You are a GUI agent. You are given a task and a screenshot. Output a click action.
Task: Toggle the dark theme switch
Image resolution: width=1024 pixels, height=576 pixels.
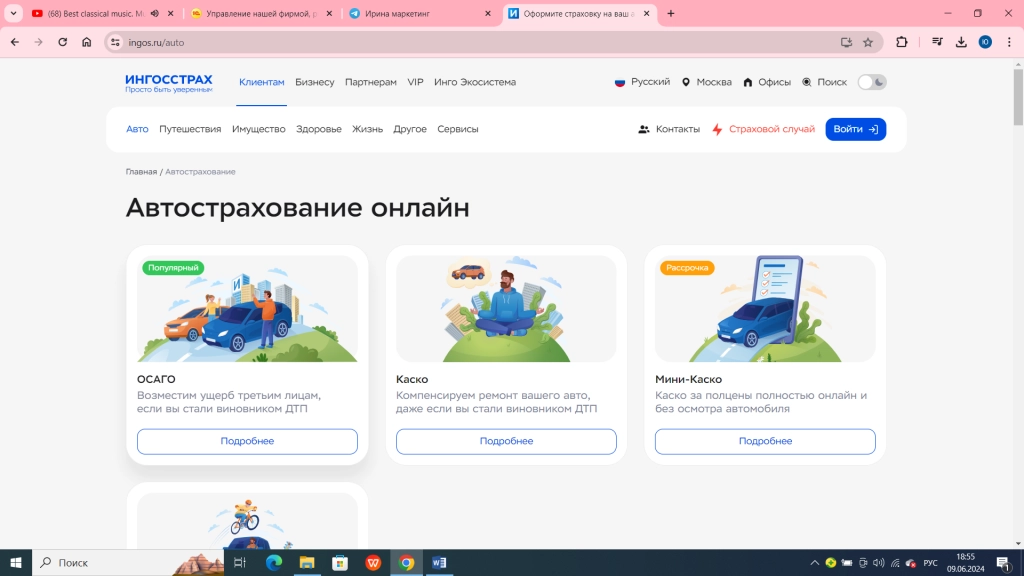[872, 82]
